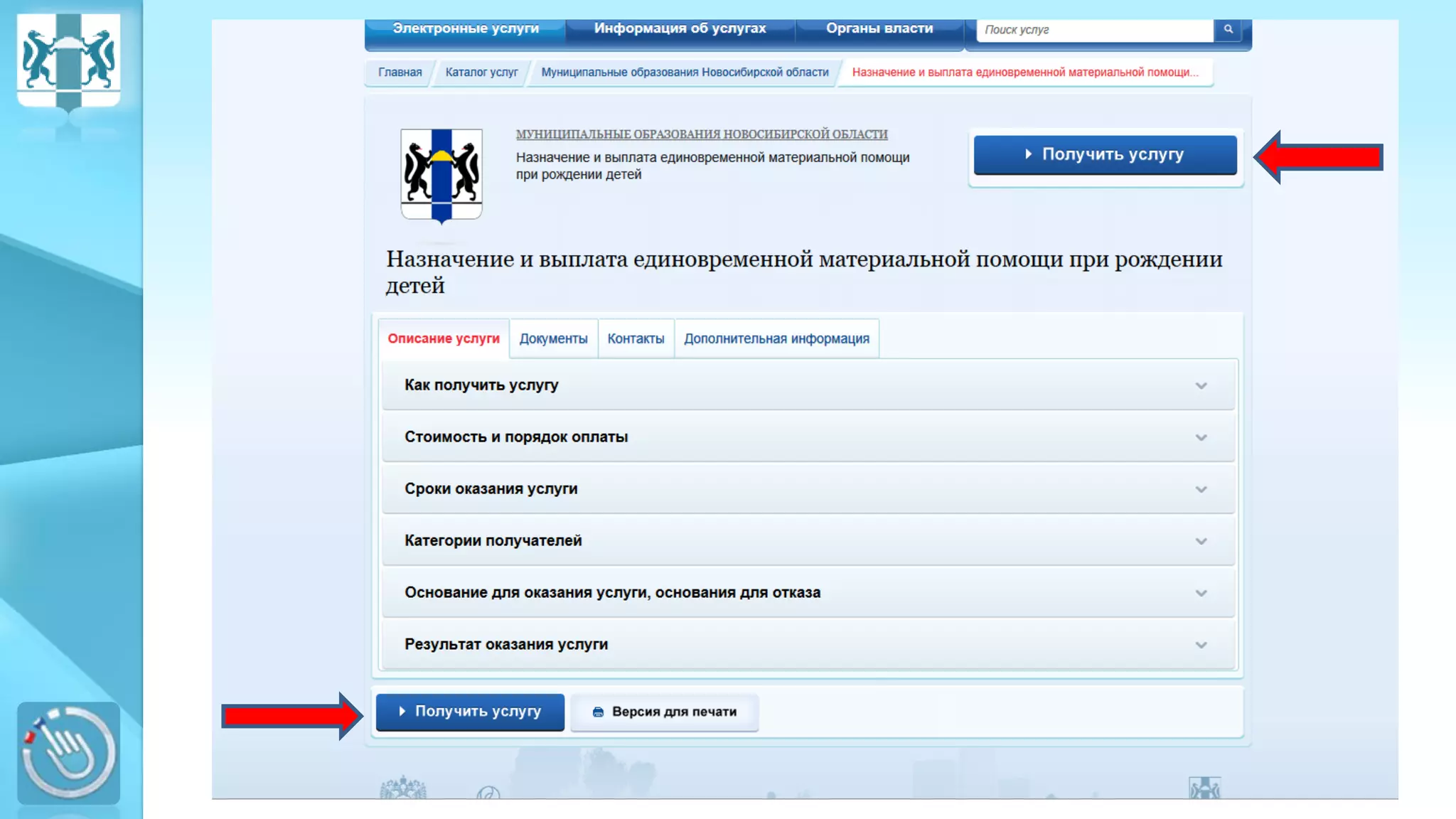Click the touch-hand icon in the sidebar
1456x819 pixels.
(x=68, y=753)
